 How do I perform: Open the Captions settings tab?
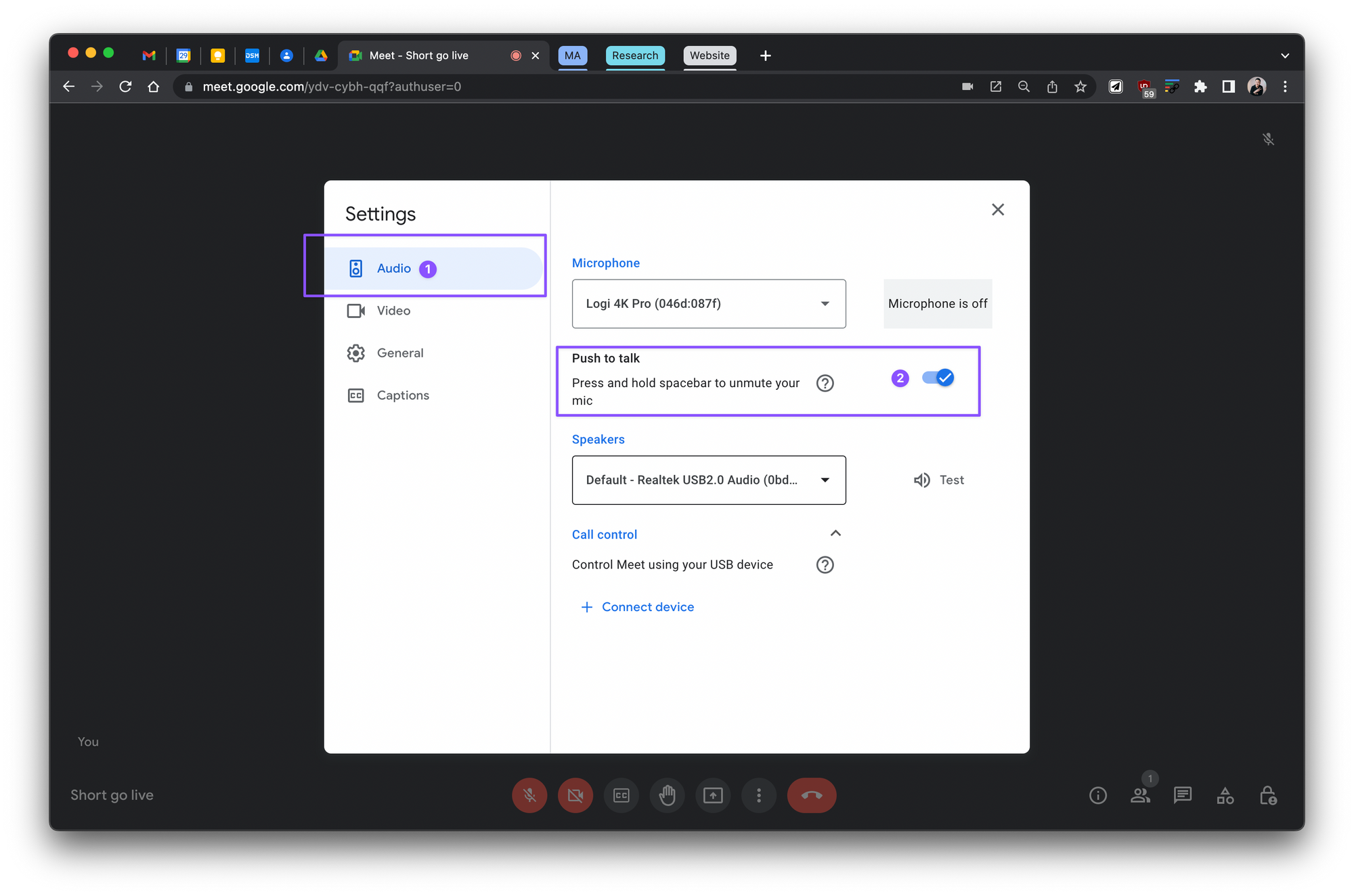point(402,395)
